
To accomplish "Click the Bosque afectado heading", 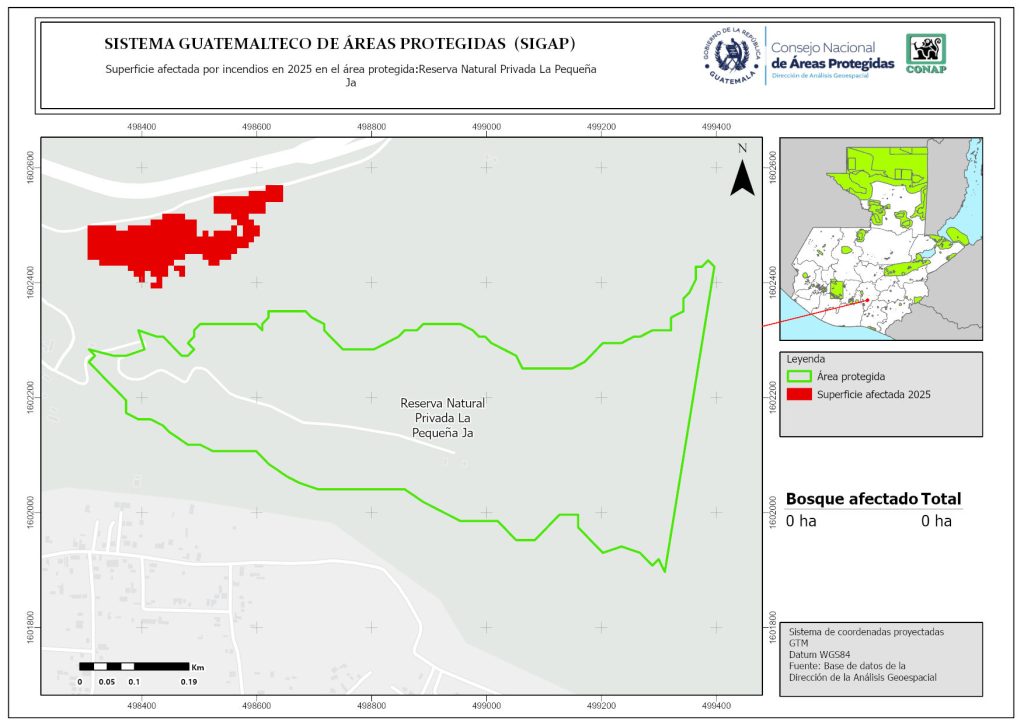I will pyautogui.click(x=851, y=499).
